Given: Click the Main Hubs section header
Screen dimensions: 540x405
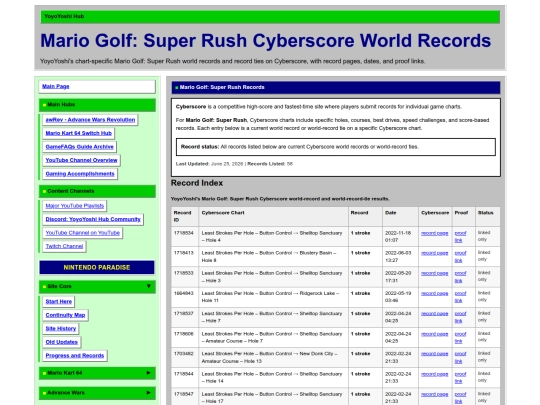Looking at the screenshot, I should coord(97,105).
